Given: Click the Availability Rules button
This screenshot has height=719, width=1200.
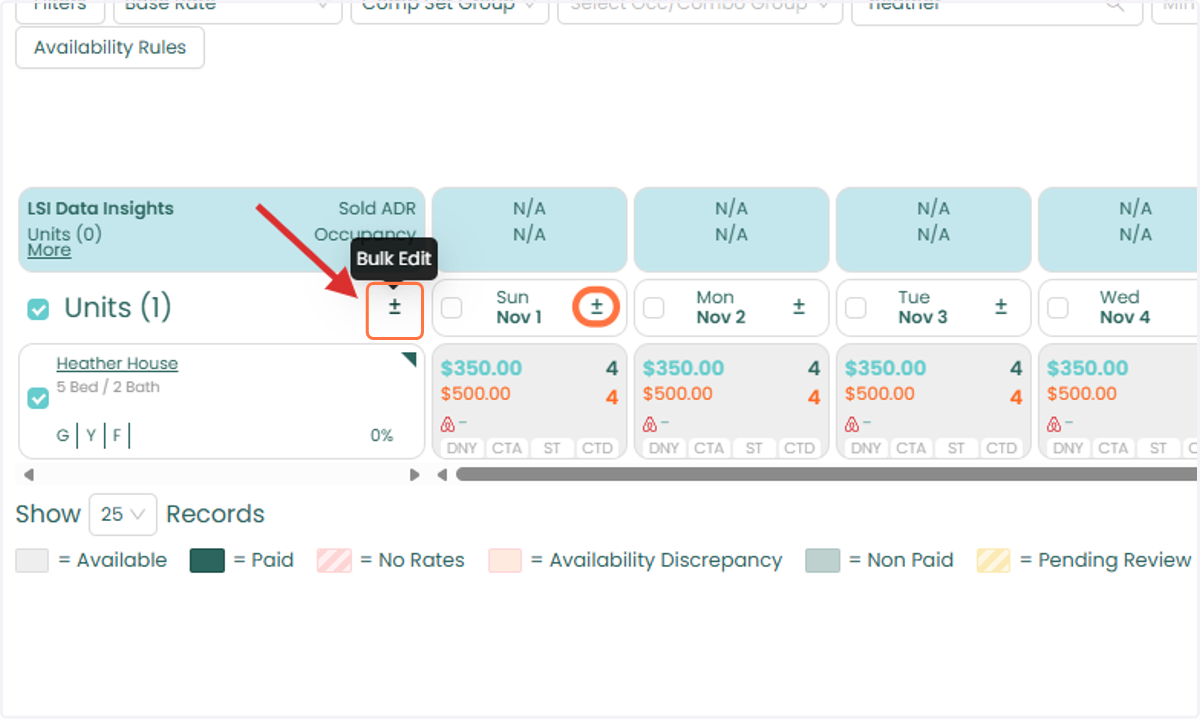Looking at the screenshot, I should (110, 48).
